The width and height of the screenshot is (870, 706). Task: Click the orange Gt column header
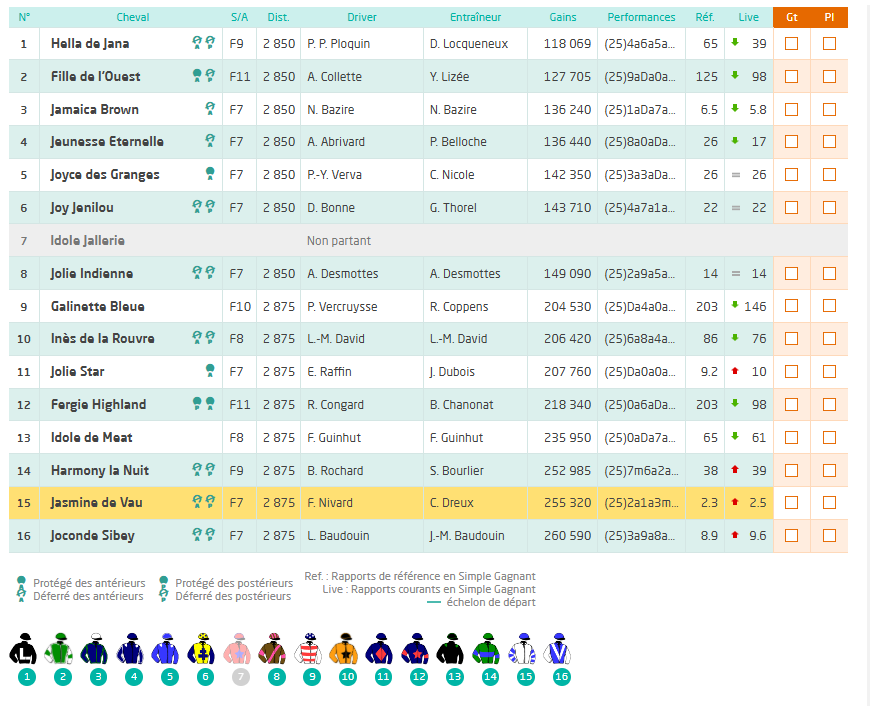tap(791, 17)
